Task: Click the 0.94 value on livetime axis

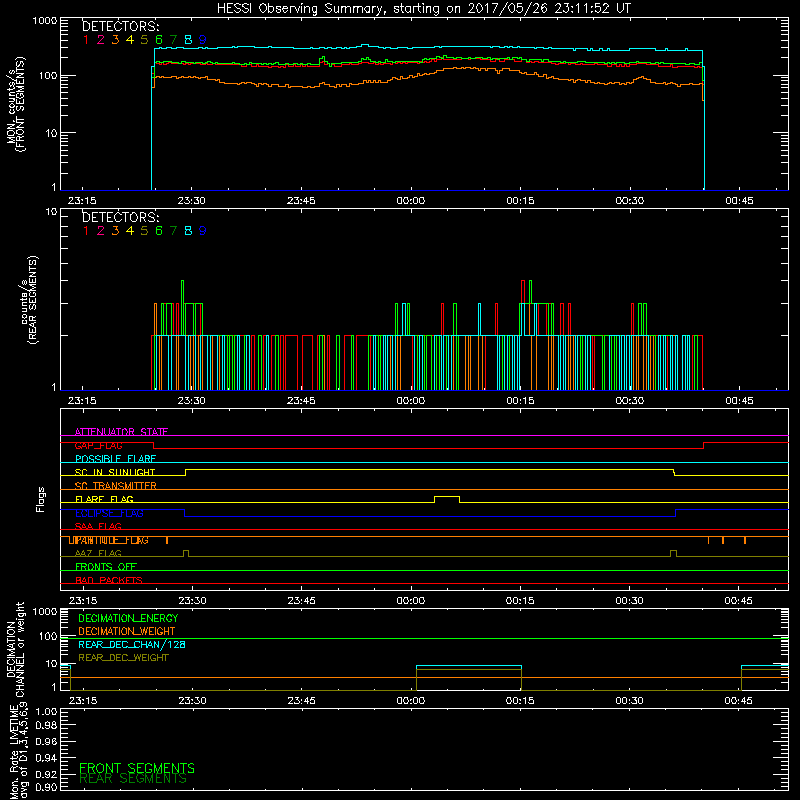Action: pos(46,757)
